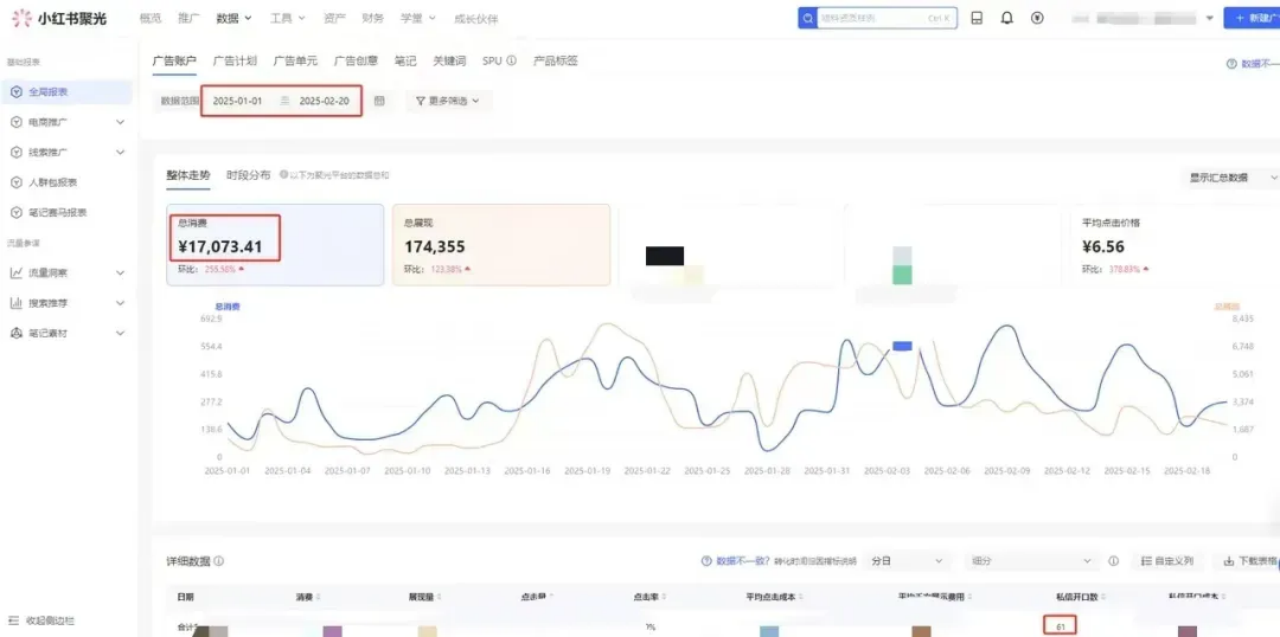Click the 收起侧边栏 collapse icon

pos(12,620)
